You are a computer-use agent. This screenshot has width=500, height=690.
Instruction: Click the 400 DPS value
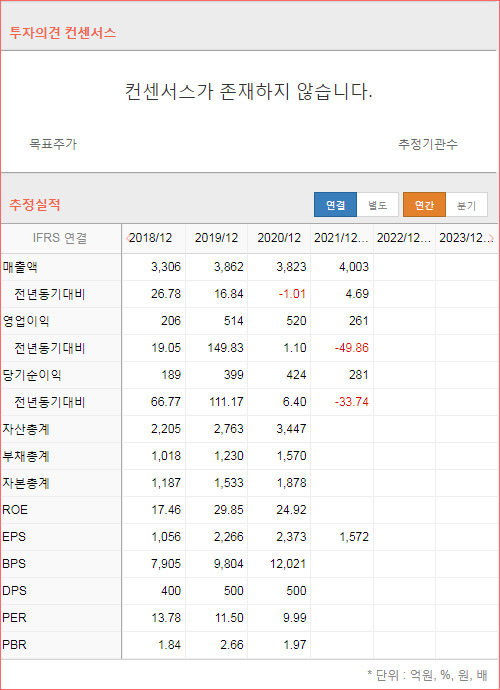click(x=171, y=591)
